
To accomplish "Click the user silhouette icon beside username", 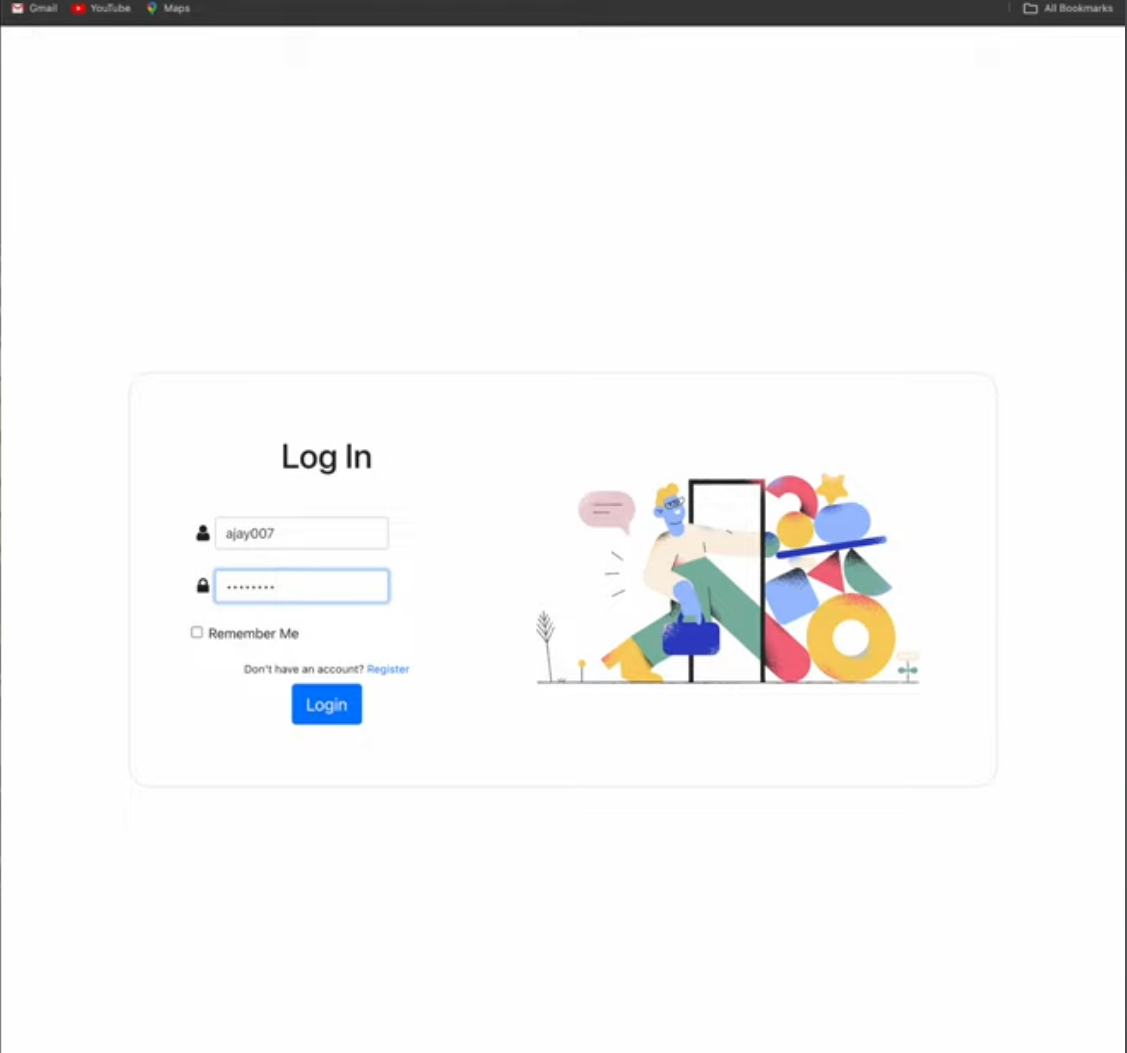I will (203, 533).
